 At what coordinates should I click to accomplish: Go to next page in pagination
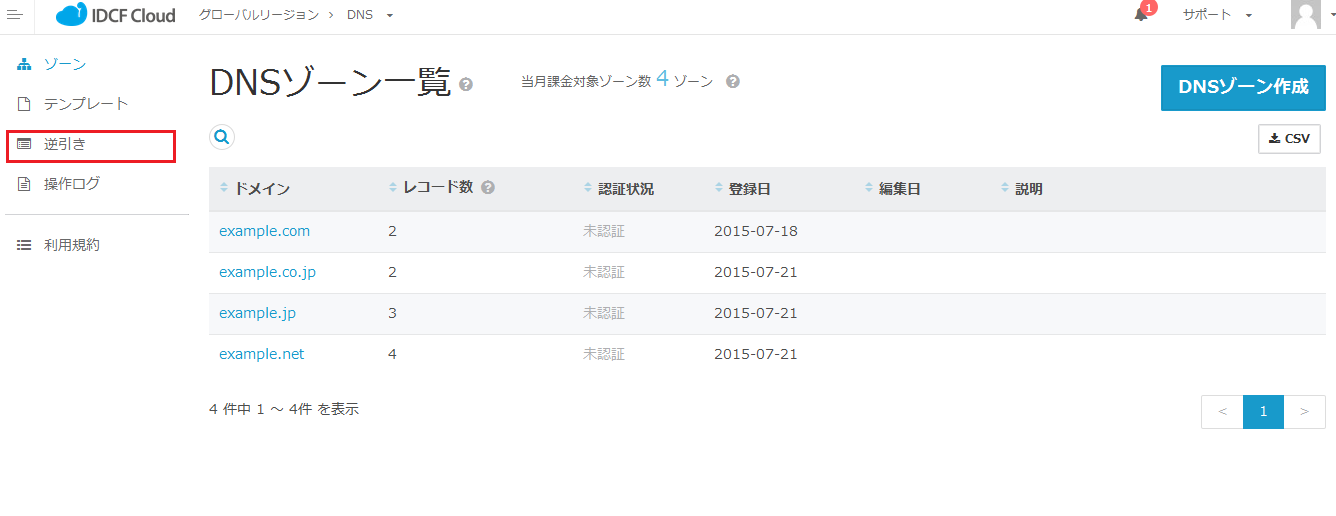click(x=1304, y=412)
